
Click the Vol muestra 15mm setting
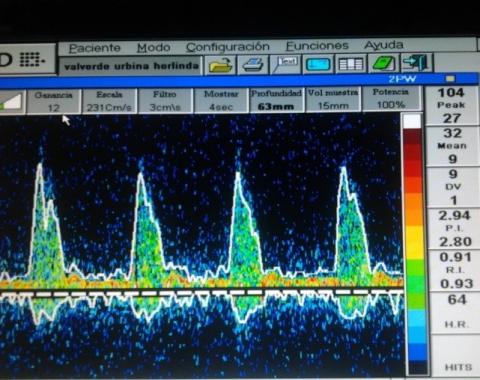(333, 99)
